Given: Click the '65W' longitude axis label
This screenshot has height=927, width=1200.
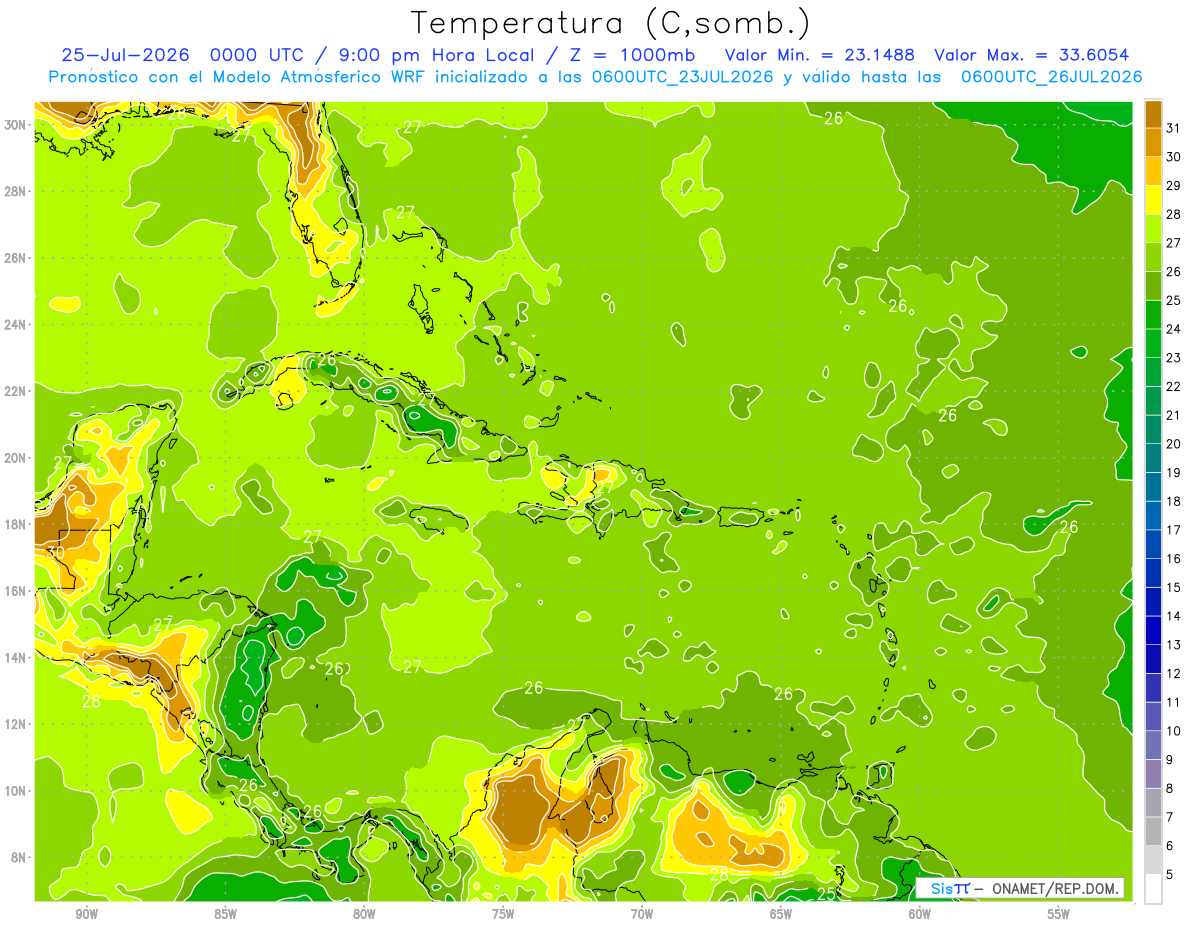Looking at the screenshot, I should [781, 914].
